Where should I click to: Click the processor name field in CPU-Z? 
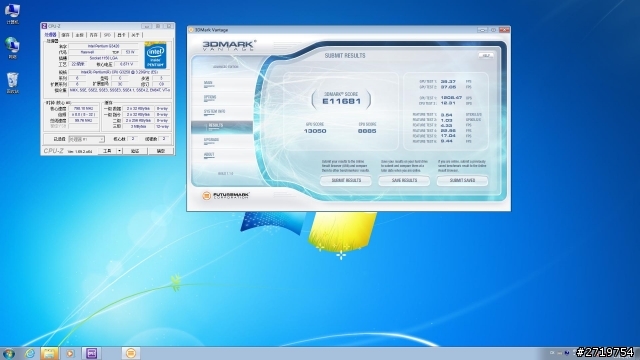104,47
